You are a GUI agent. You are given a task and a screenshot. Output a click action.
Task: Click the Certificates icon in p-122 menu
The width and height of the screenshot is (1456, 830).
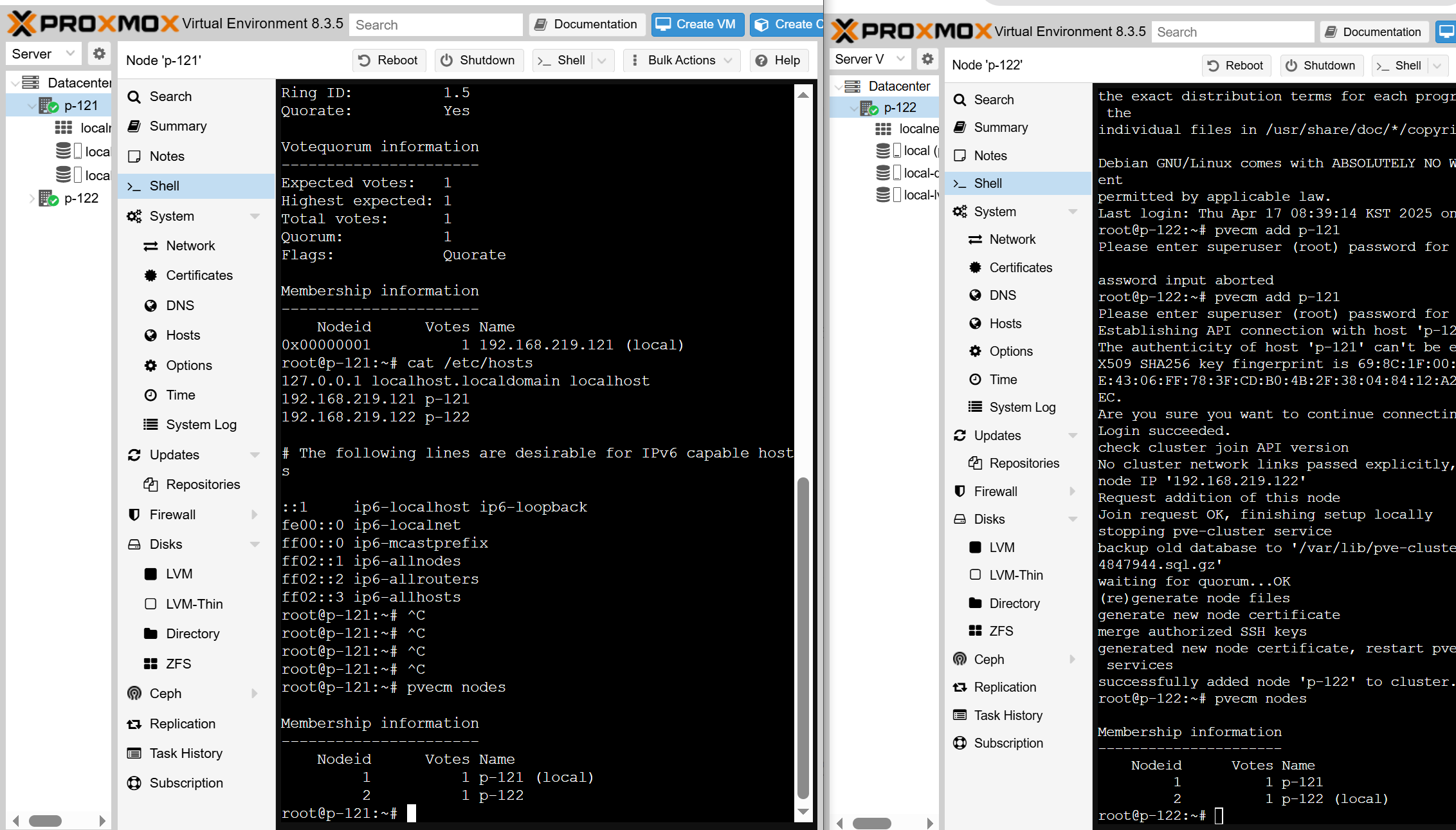click(x=975, y=268)
